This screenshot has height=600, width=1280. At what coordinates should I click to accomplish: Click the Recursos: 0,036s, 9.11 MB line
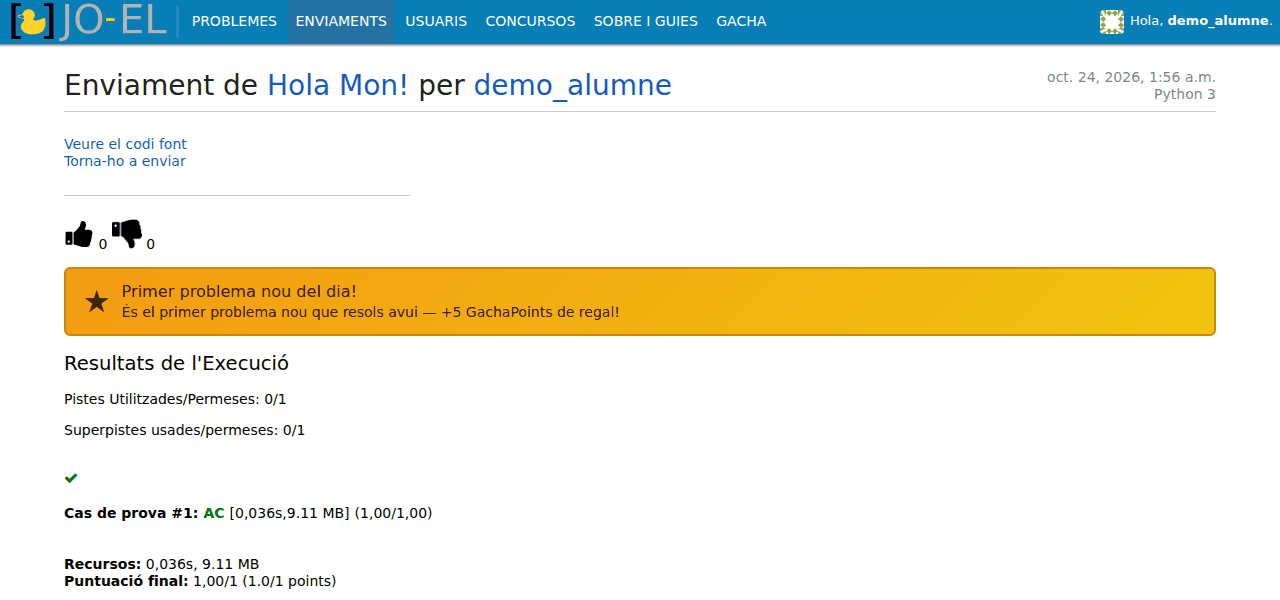pos(161,564)
